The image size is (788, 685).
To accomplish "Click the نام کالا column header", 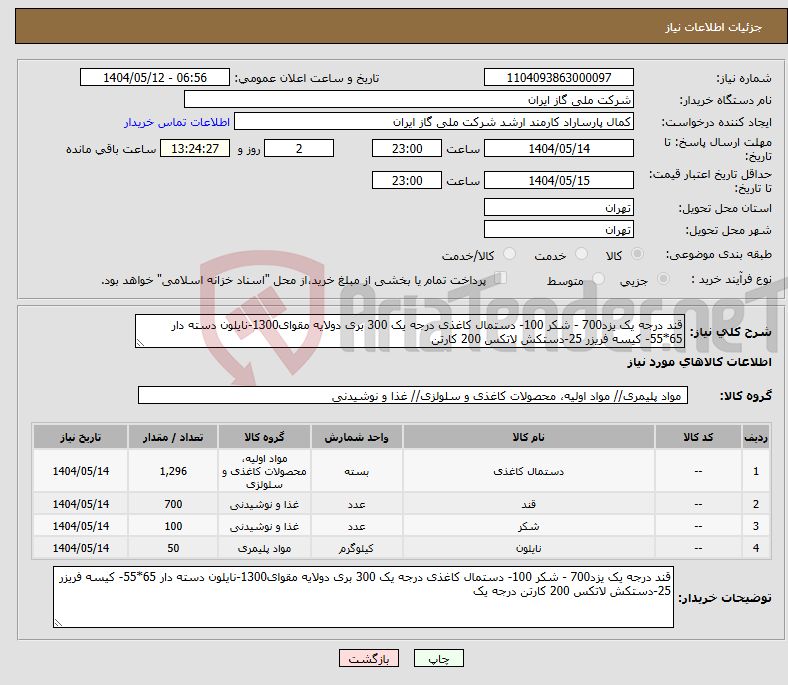I will pos(529,437).
